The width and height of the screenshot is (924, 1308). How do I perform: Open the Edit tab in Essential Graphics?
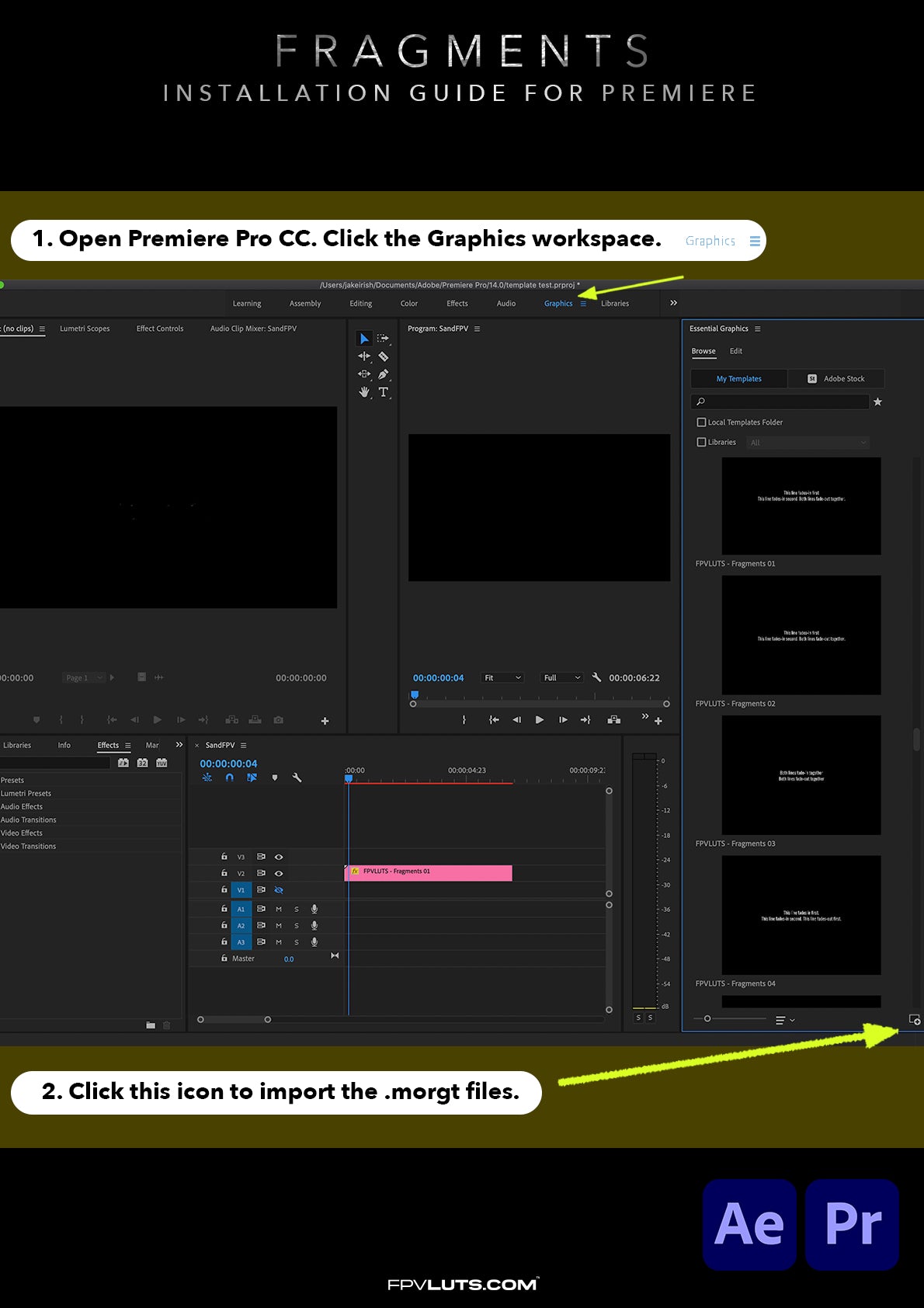(x=736, y=351)
